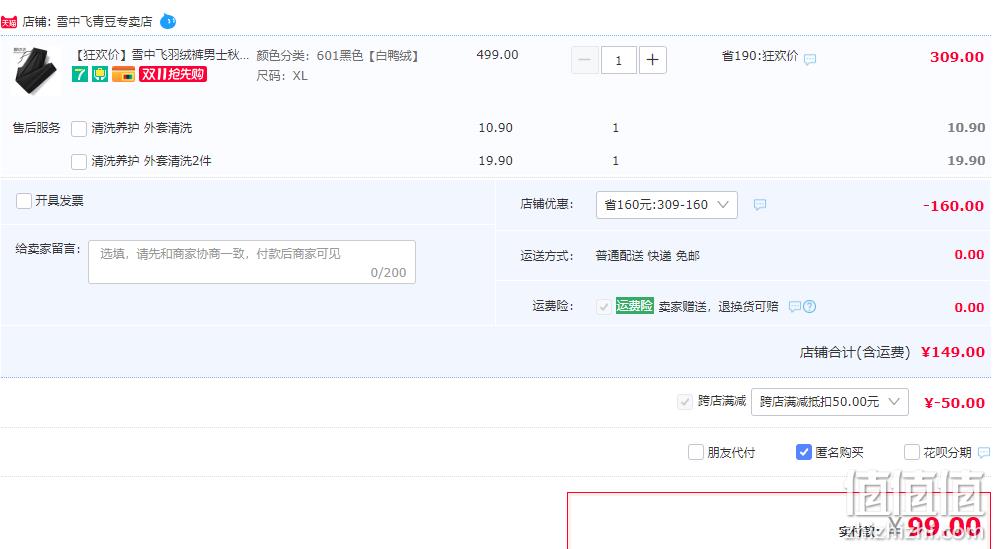
Task: Click the ¥149.00 store total amount
Action: coord(953,352)
